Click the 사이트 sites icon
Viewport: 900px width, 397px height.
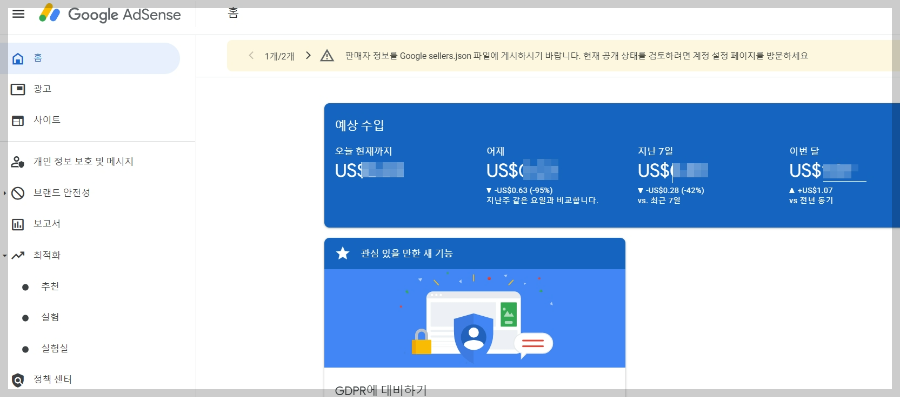pos(18,120)
